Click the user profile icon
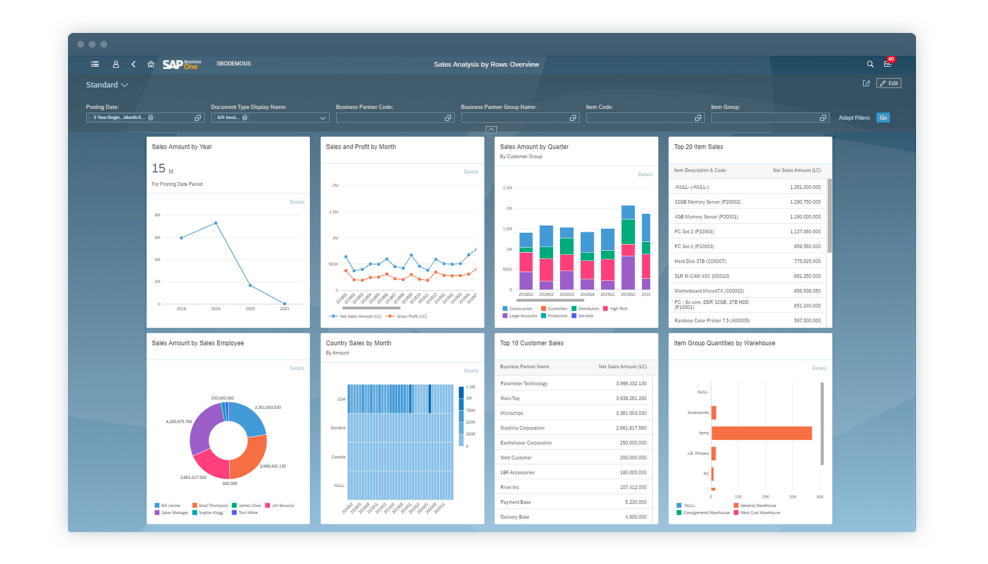 (115, 64)
